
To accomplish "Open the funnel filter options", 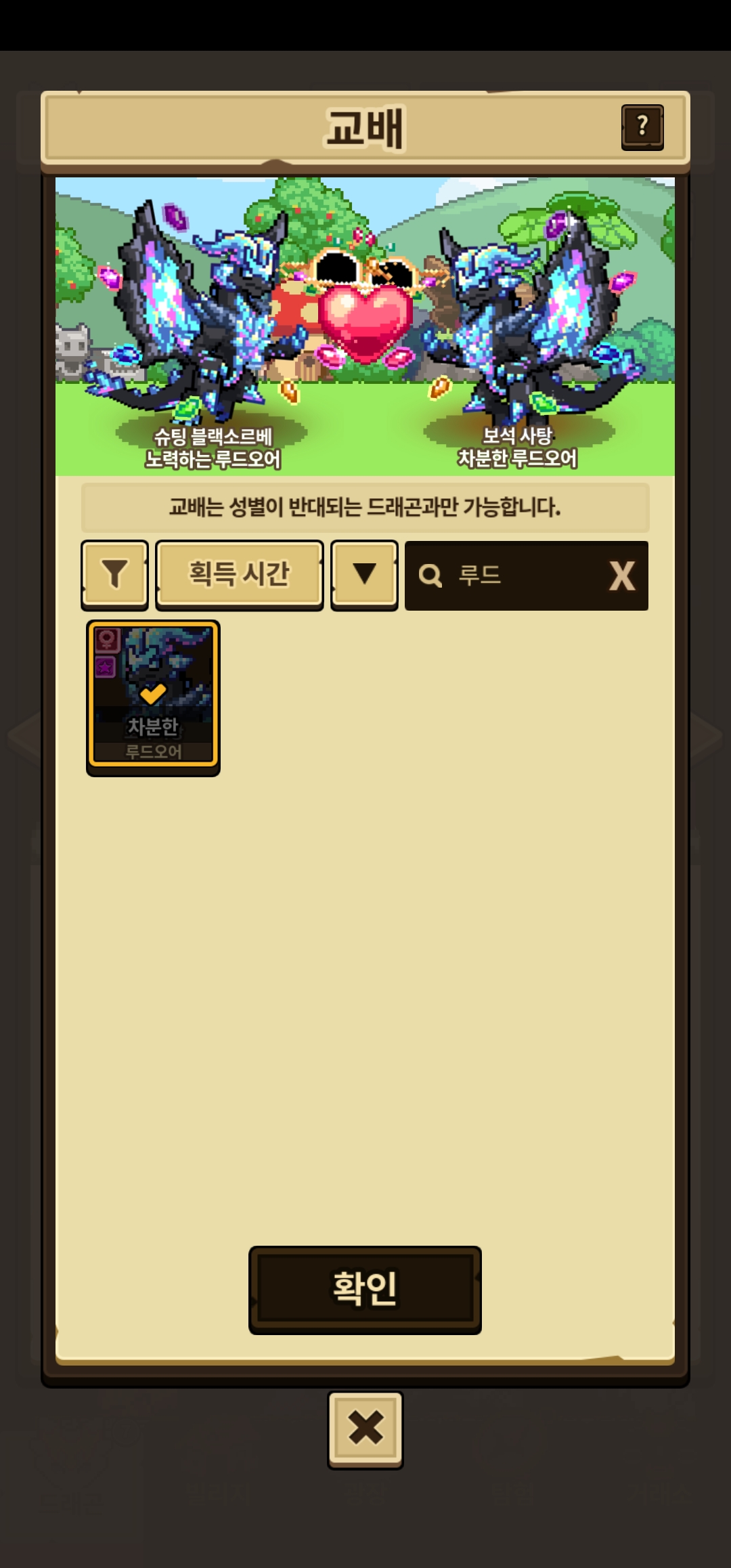I will pyautogui.click(x=114, y=575).
